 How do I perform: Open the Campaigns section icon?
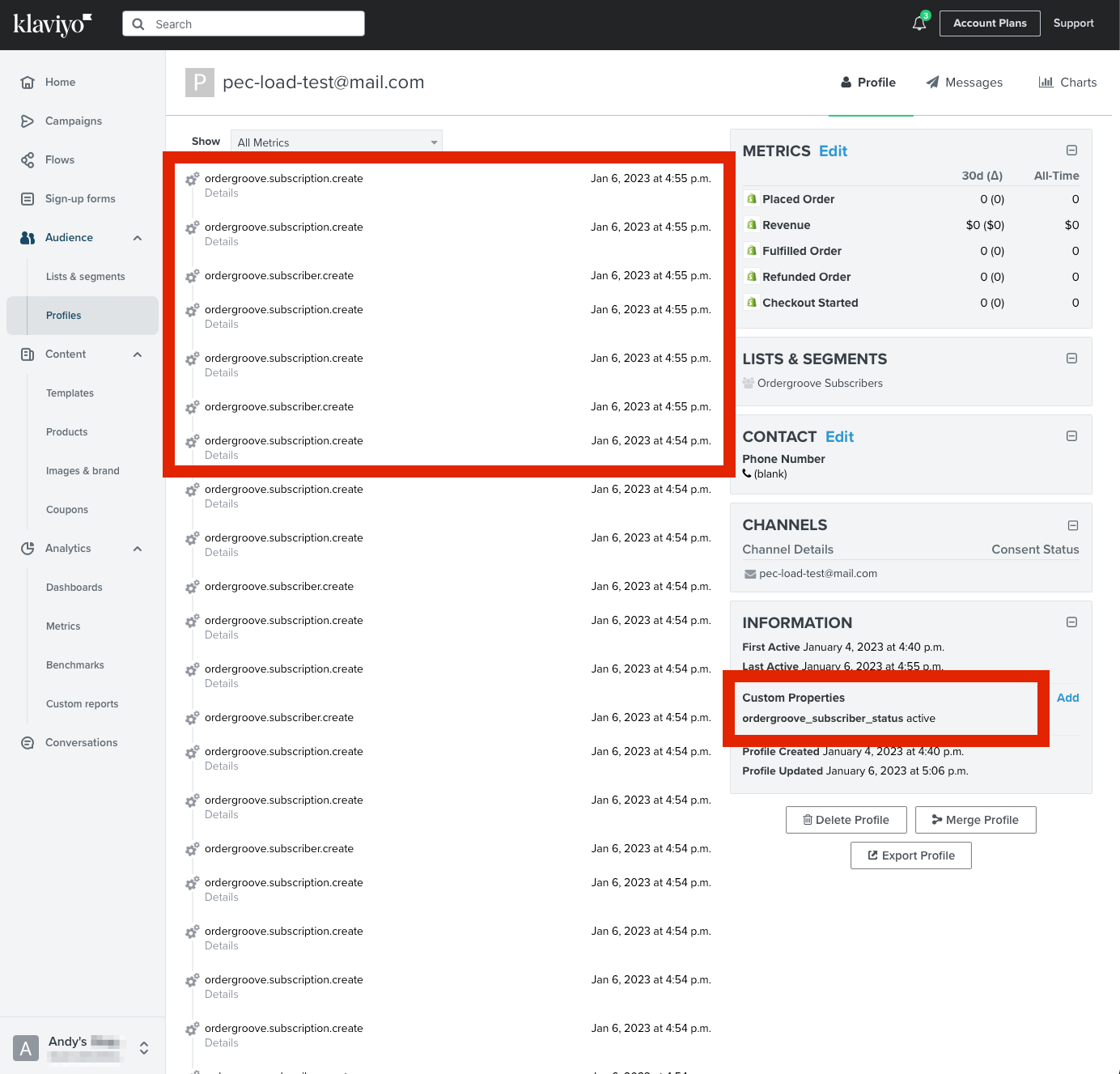pos(28,121)
